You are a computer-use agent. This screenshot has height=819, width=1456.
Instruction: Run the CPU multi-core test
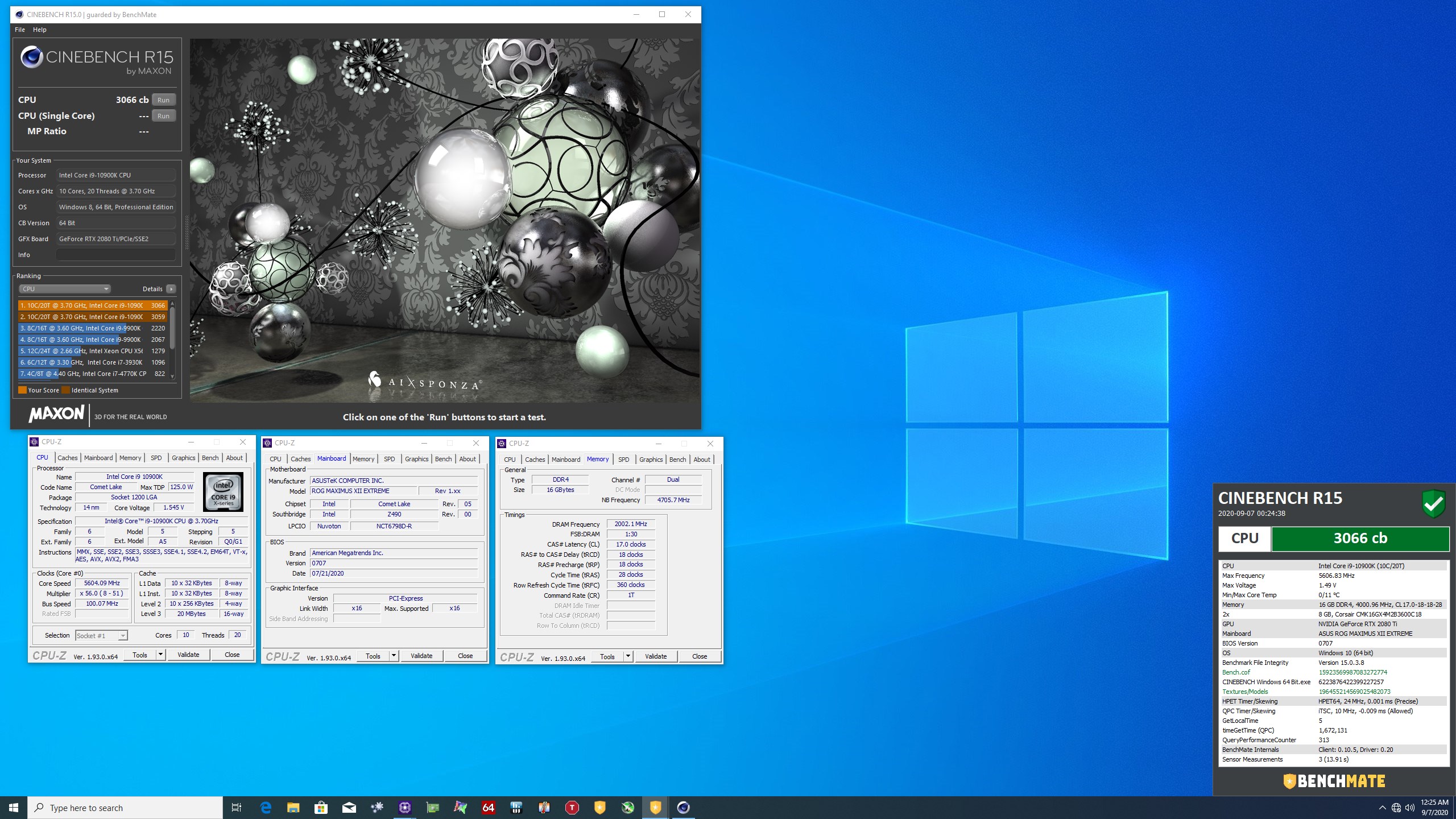pos(164,100)
